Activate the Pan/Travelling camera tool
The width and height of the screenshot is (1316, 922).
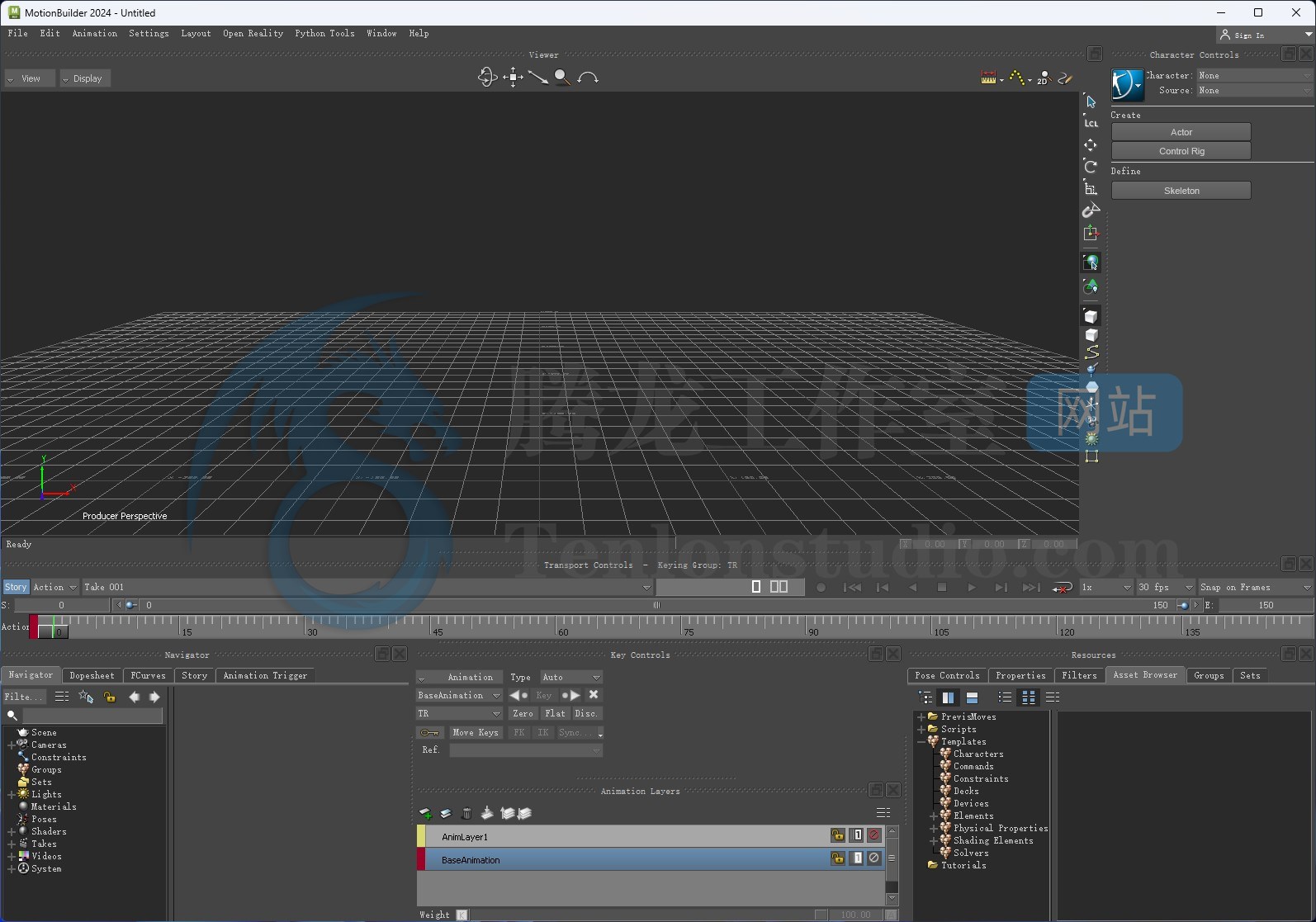point(513,78)
